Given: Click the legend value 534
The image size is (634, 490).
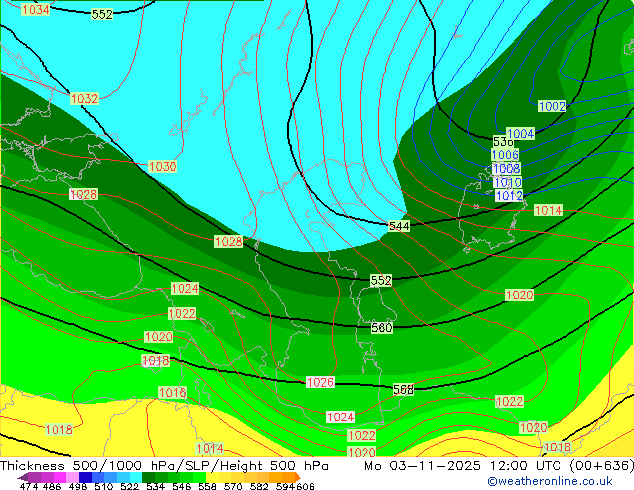Looking at the screenshot, I should 156,486.
